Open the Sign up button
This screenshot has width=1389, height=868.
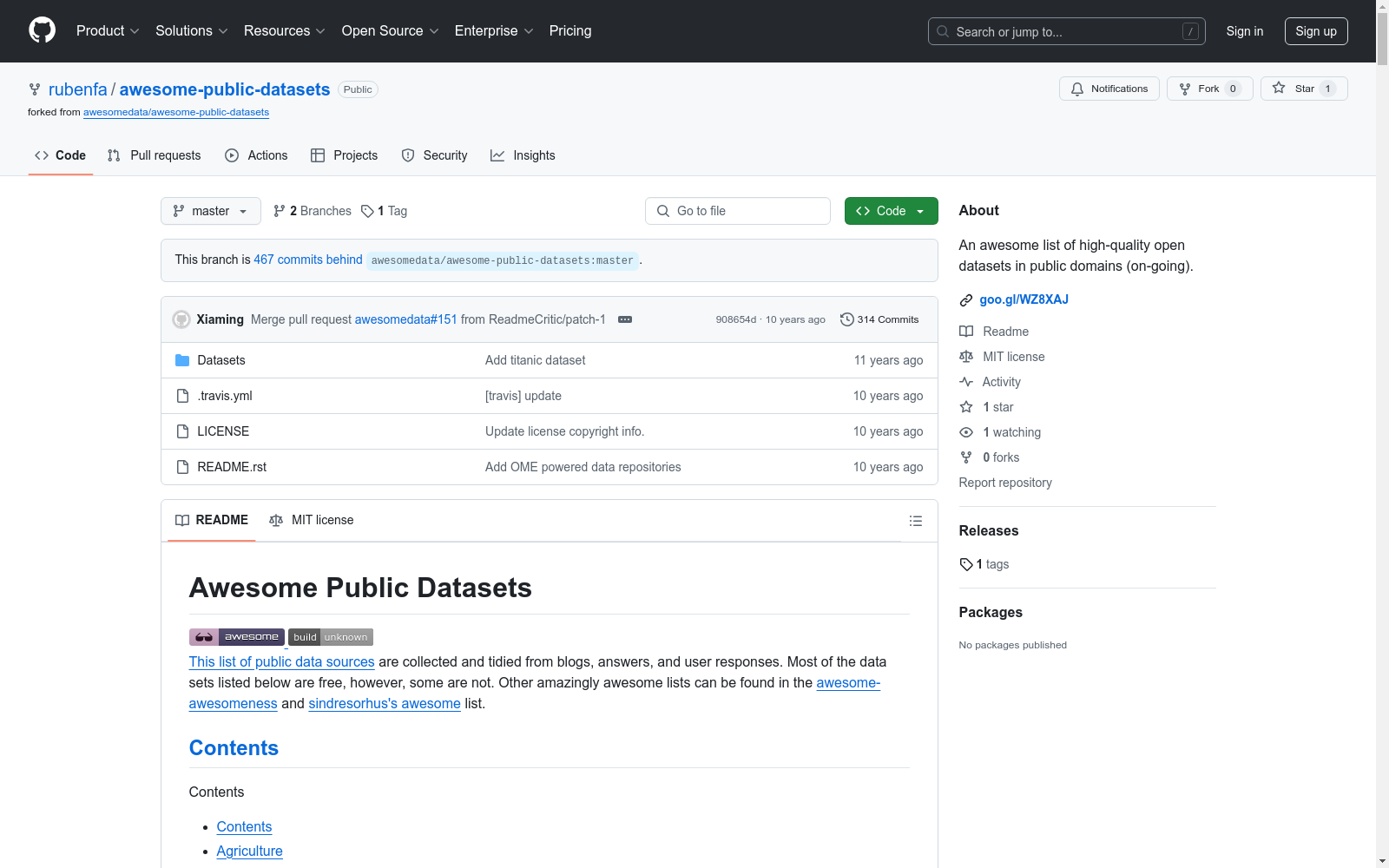1316,31
